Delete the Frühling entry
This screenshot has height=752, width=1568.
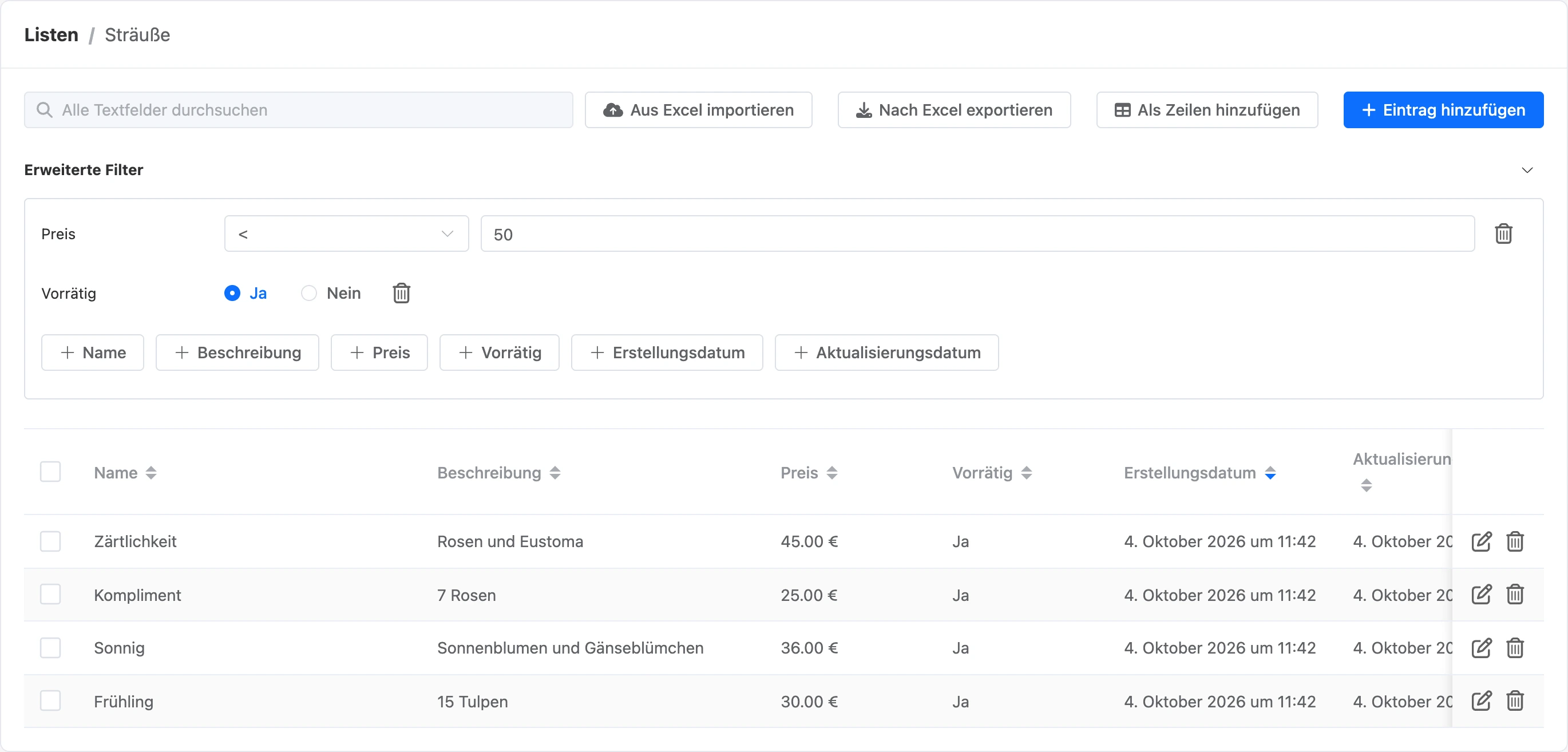tap(1514, 701)
